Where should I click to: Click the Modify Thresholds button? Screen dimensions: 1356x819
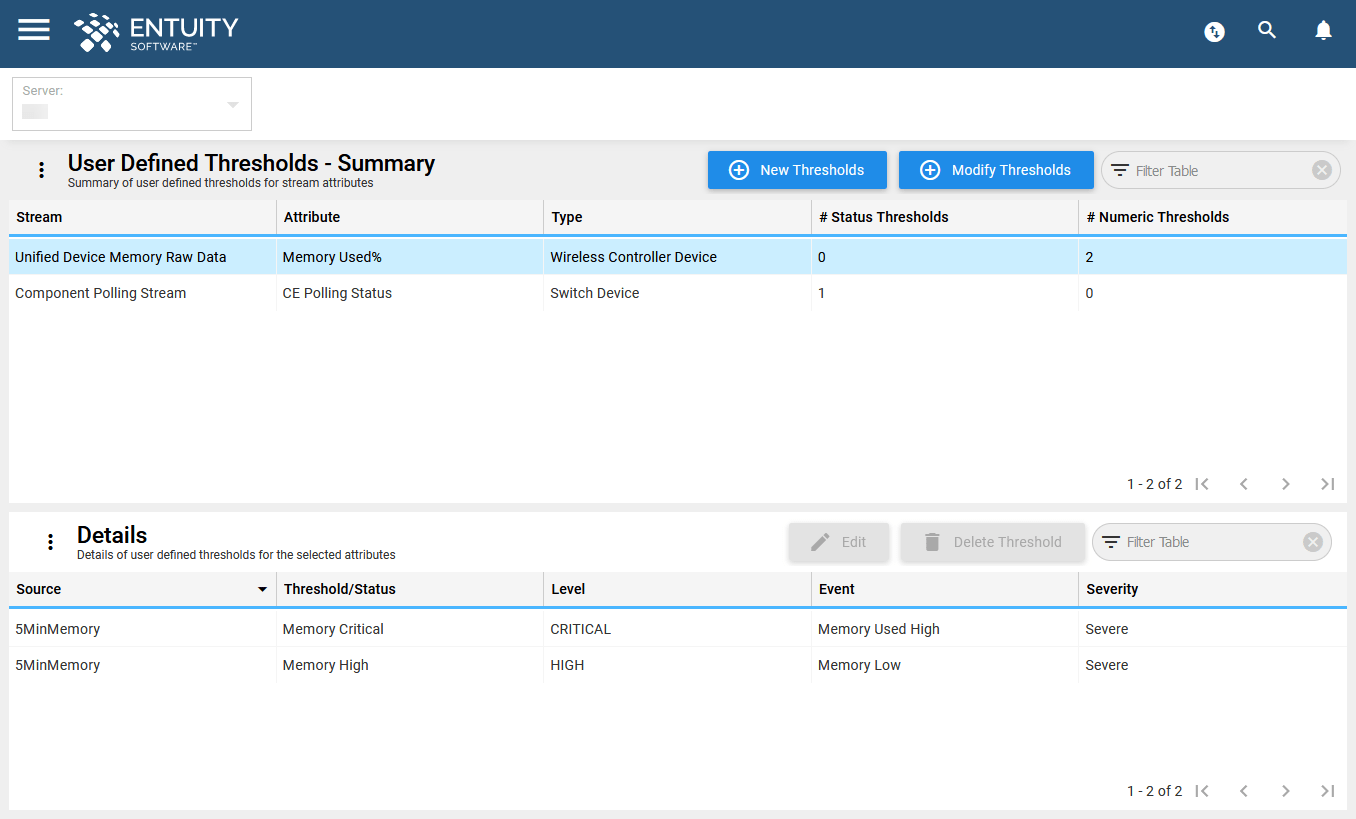point(996,170)
